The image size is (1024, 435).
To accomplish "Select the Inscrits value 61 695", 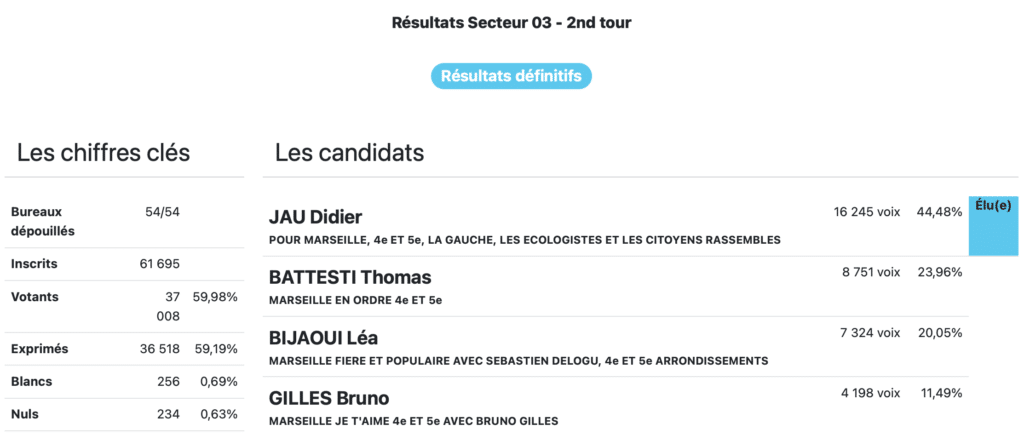I will (x=159, y=264).
